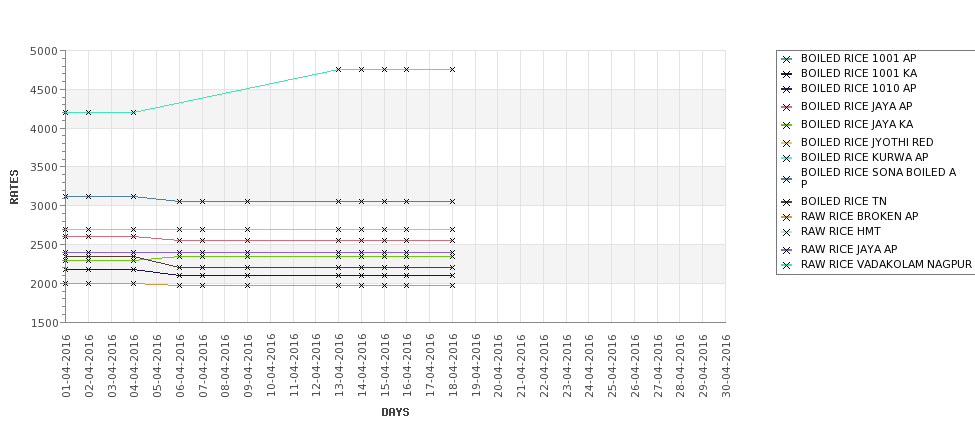Image resolution: width=975 pixels, height=429 pixels.
Task: Select cyan line point near 2700 at 16-04-2016
Action: click(x=407, y=229)
